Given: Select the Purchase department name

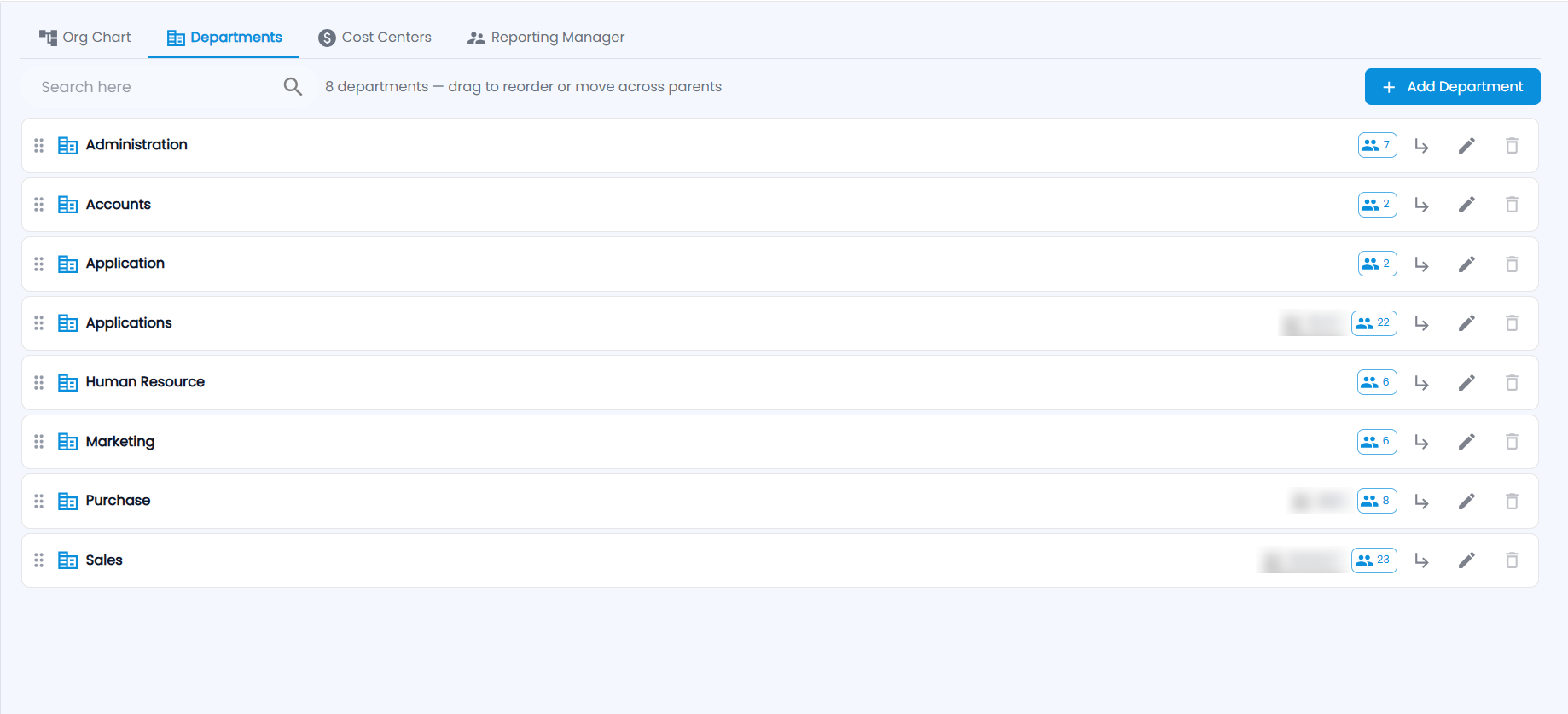Looking at the screenshot, I should coord(118,501).
